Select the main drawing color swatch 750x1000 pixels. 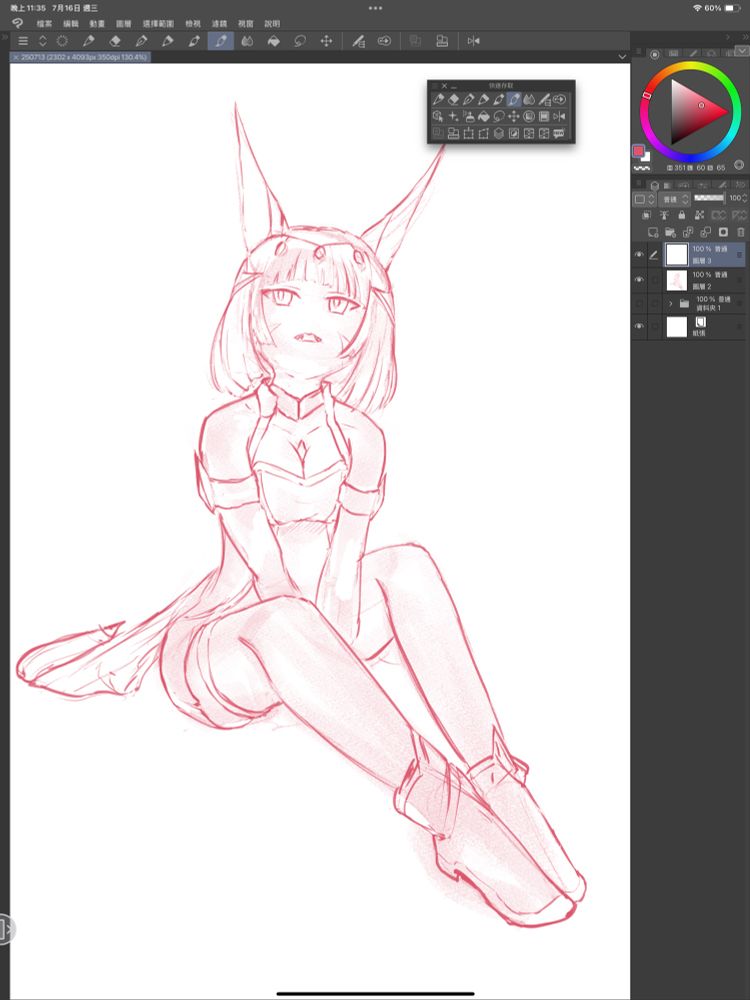click(x=638, y=151)
